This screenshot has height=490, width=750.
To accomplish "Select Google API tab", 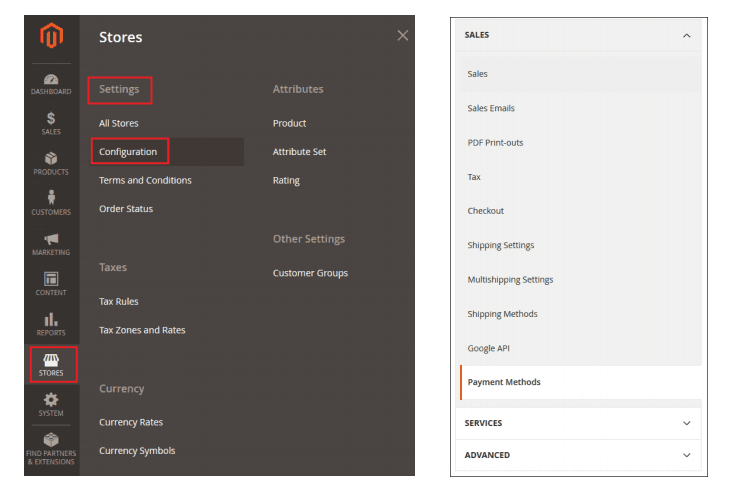I will point(581,348).
